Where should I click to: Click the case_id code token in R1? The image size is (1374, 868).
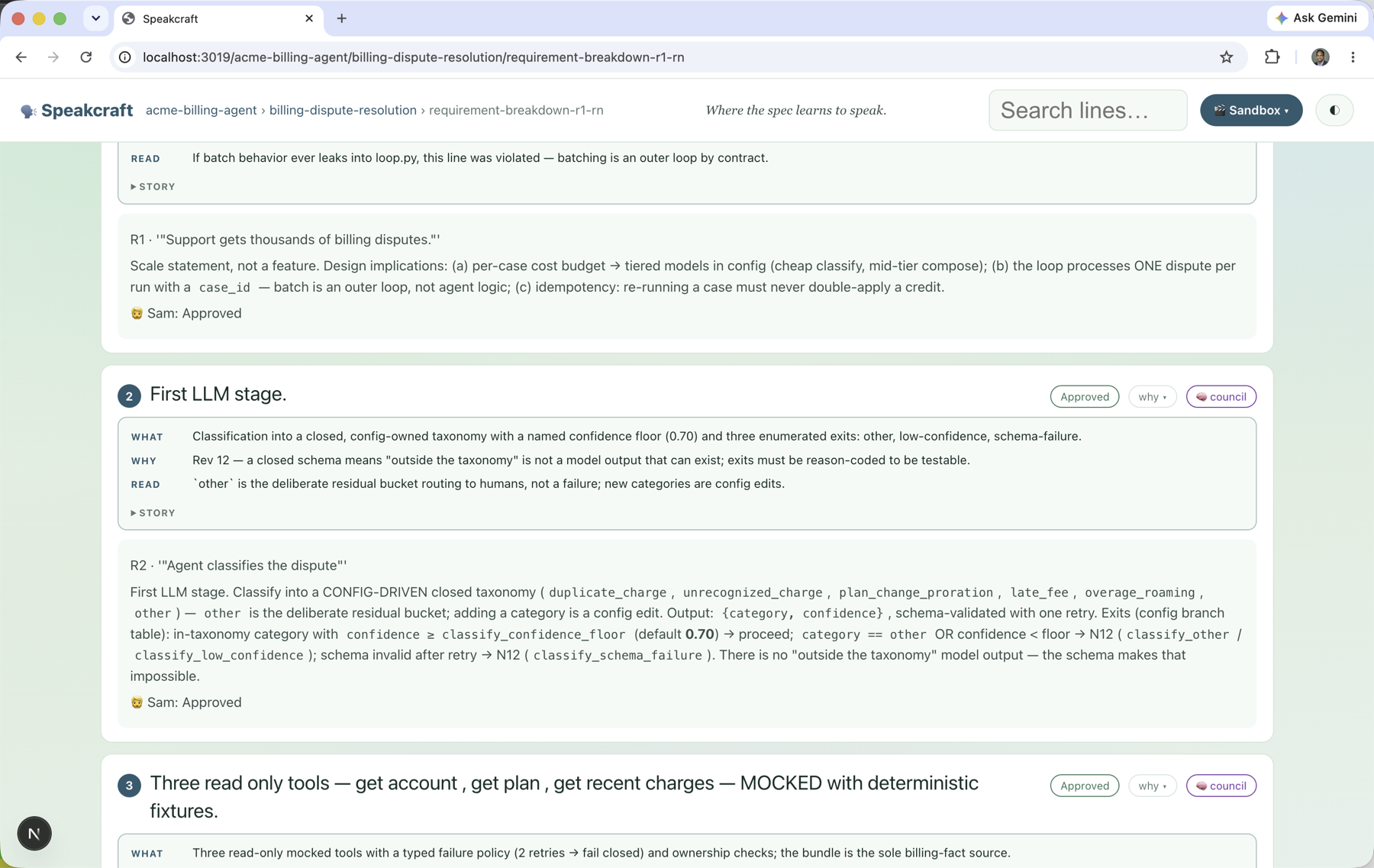[x=224, y=288]
